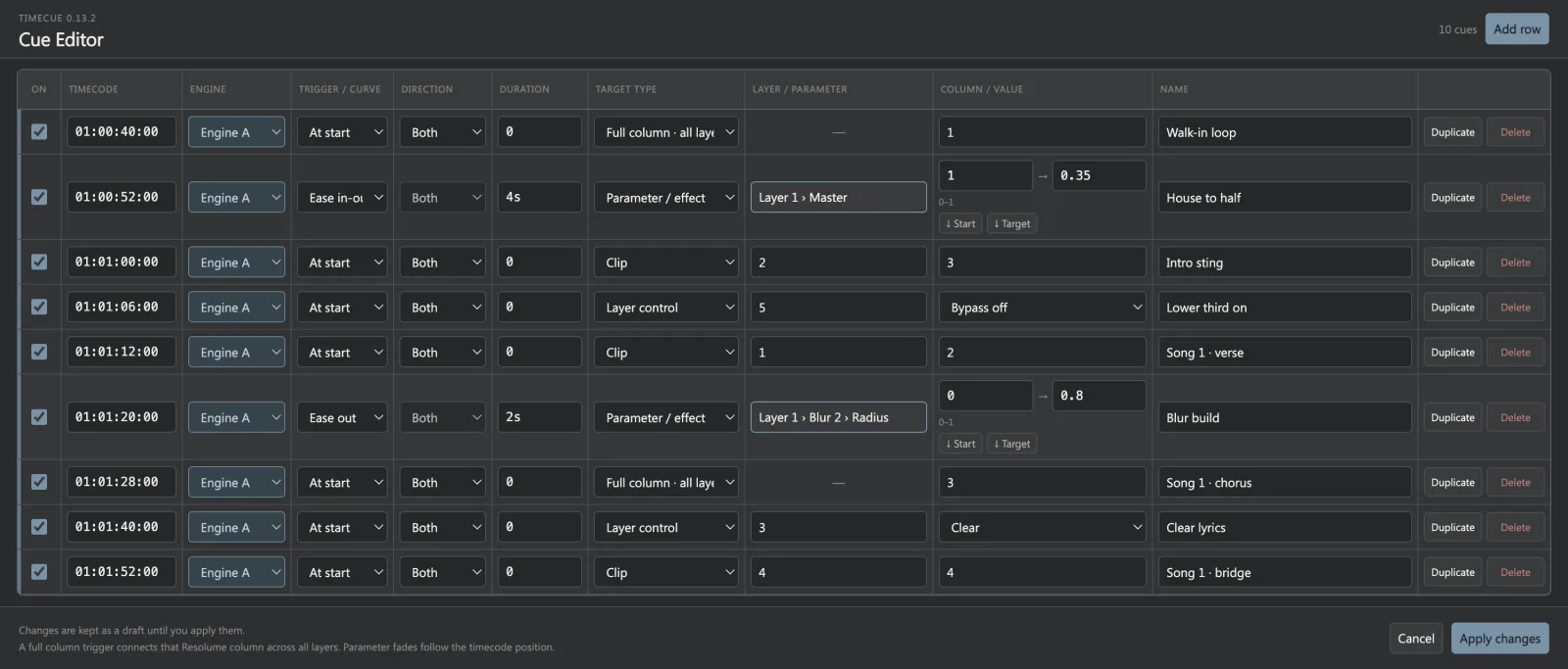Click column value field in Intro sting row
This screenshot has height=669, width=1568.
point(1042,263)
